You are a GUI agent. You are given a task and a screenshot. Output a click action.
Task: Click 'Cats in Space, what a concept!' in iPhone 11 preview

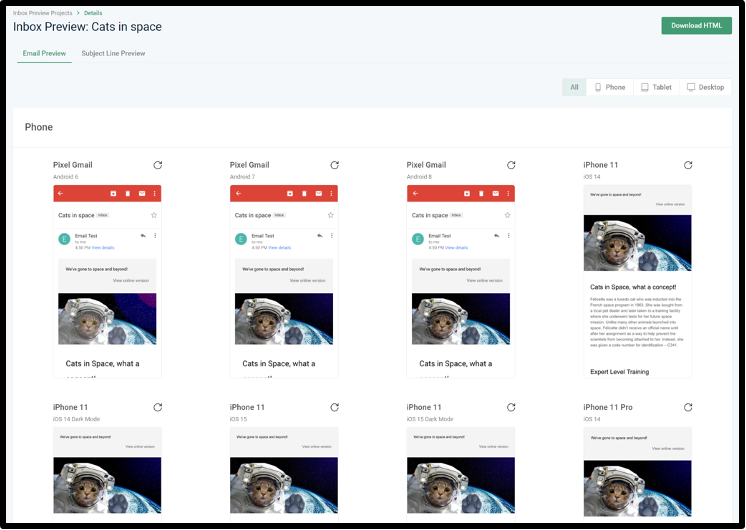click(633, 287)
